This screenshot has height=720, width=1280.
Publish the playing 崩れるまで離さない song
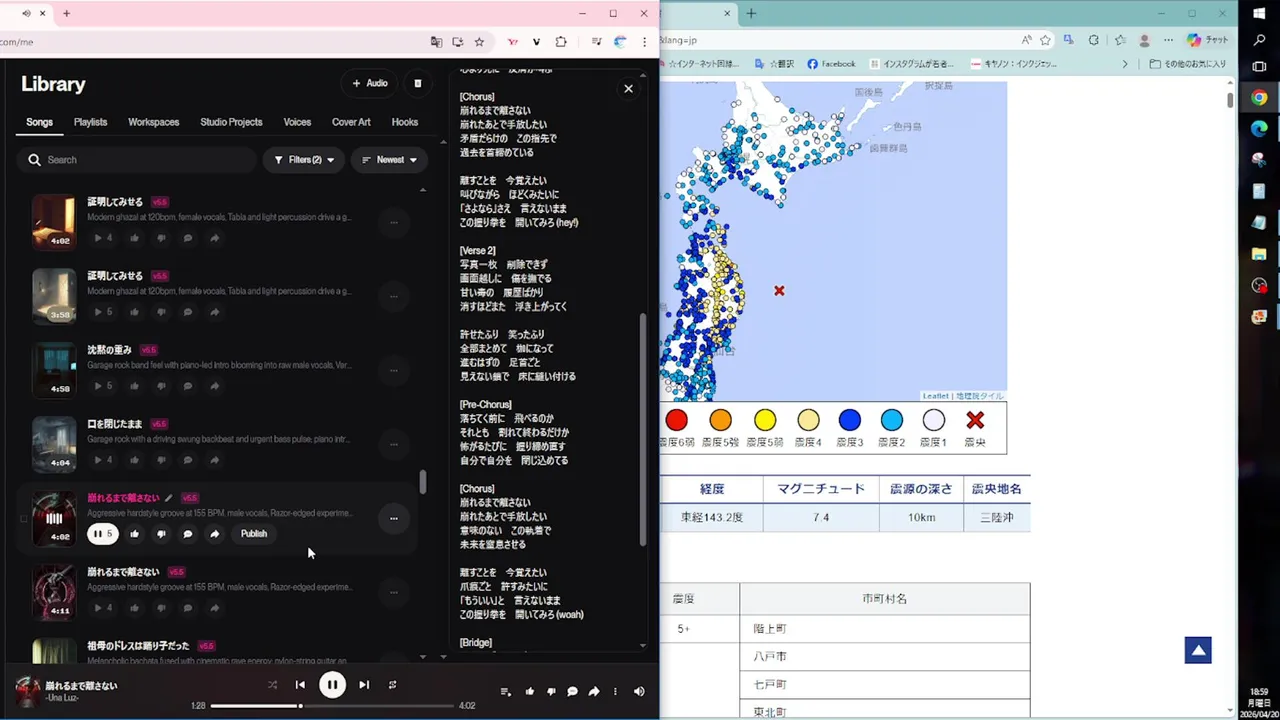point(254,534)
